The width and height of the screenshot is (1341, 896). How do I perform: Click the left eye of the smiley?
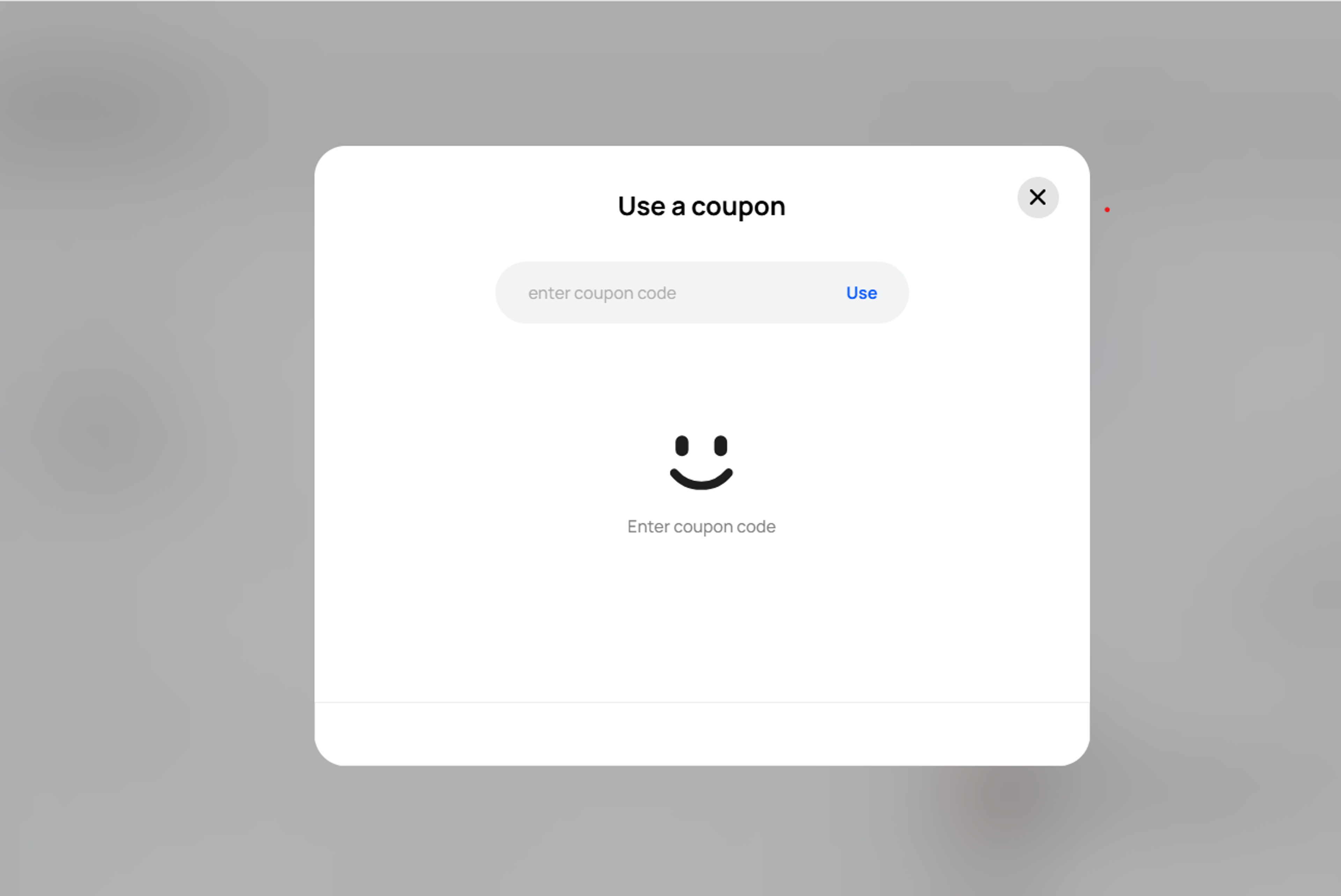pyautogui.click(x=681, y=445)
